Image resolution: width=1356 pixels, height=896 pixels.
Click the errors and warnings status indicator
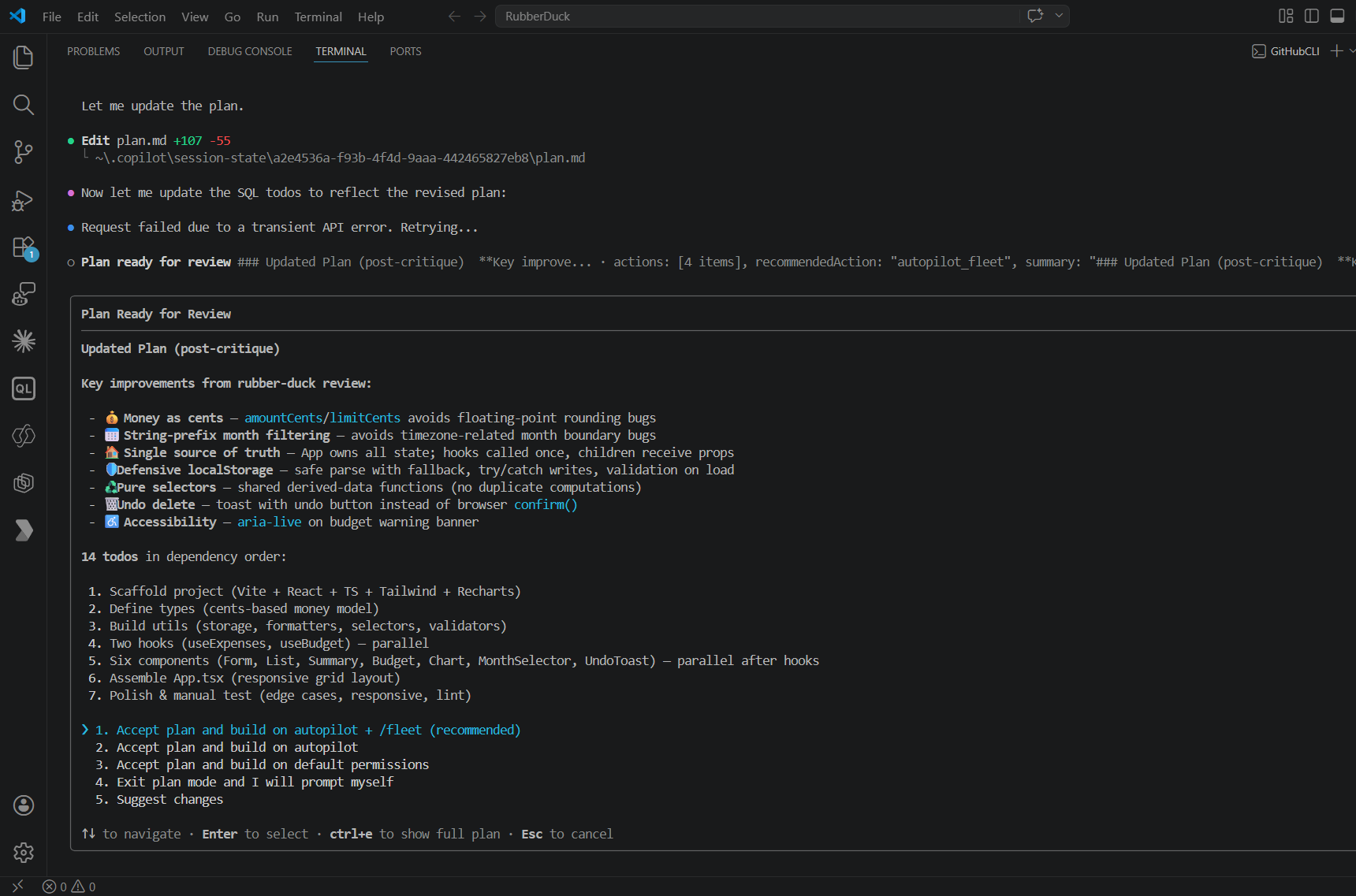[69, 887]
